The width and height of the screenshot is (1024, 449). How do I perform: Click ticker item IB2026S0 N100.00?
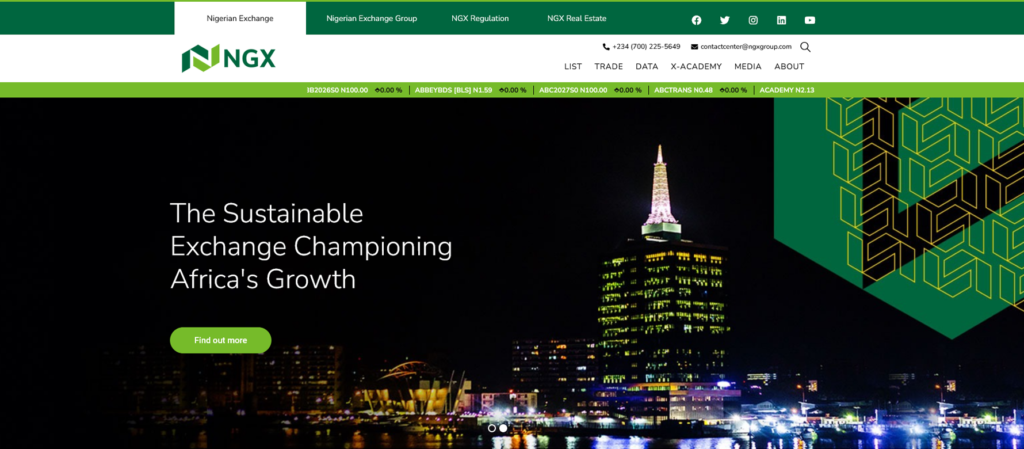click(337, 90)
